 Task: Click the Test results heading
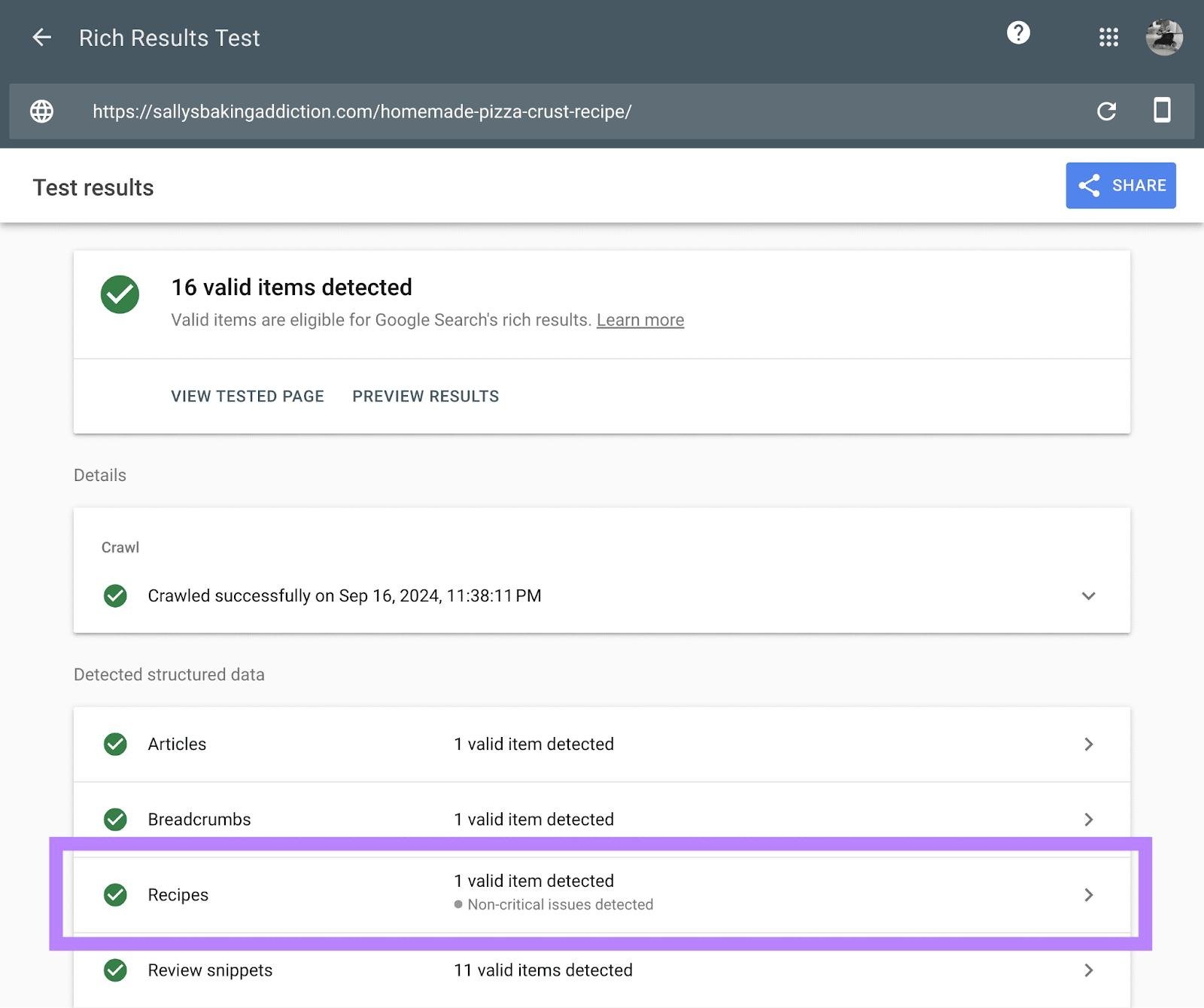[93, 187]
